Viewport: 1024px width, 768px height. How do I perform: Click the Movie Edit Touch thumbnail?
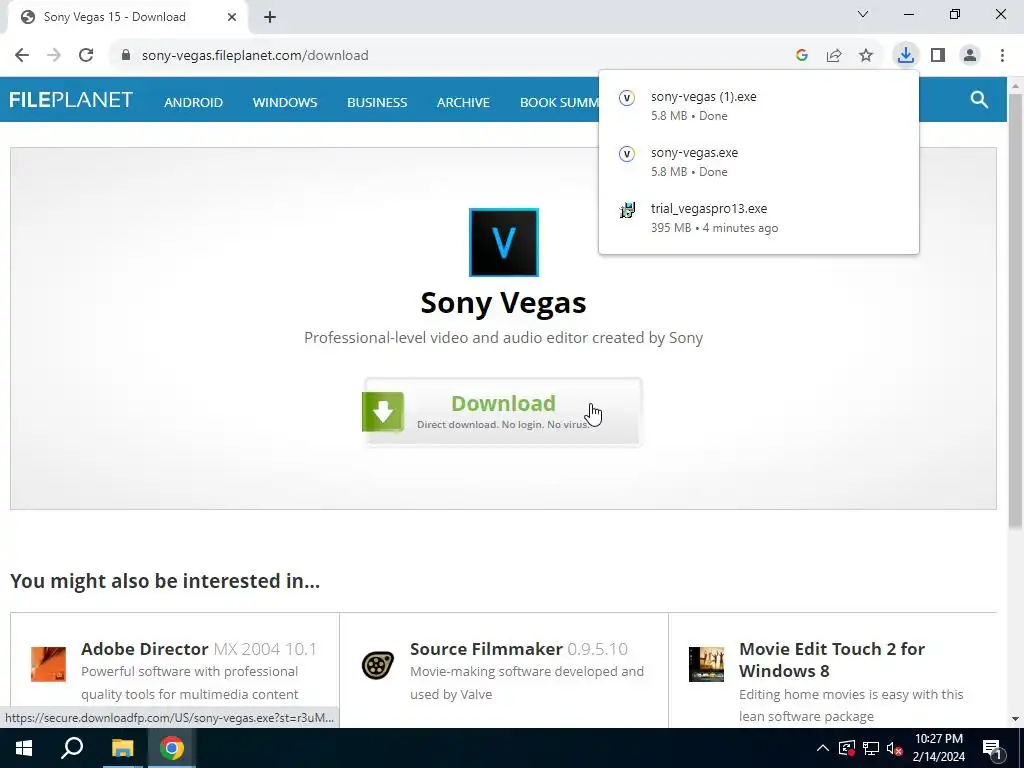point(707,664)
